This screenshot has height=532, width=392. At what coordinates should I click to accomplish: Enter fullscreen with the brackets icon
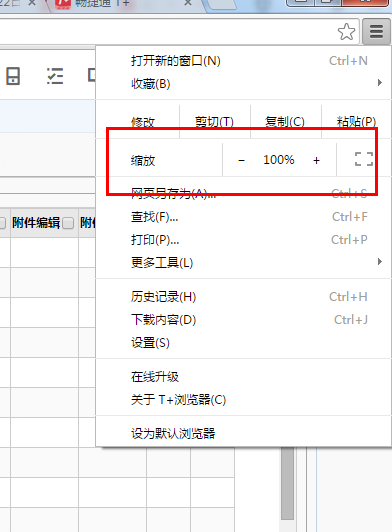coord(364,159)
